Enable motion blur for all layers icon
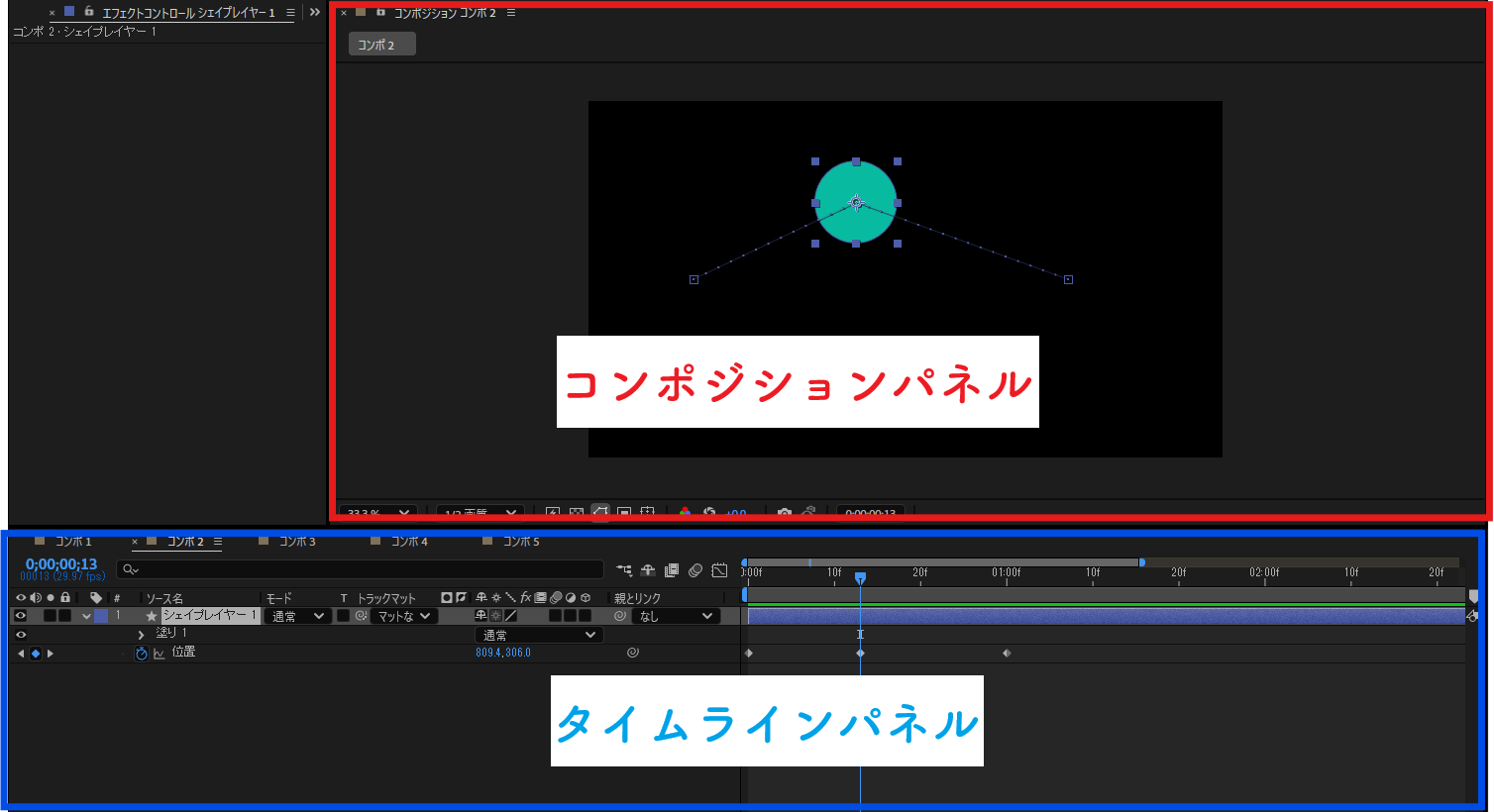The width and height of the screenshot is (1494, 812). click(x=695, y=569)
